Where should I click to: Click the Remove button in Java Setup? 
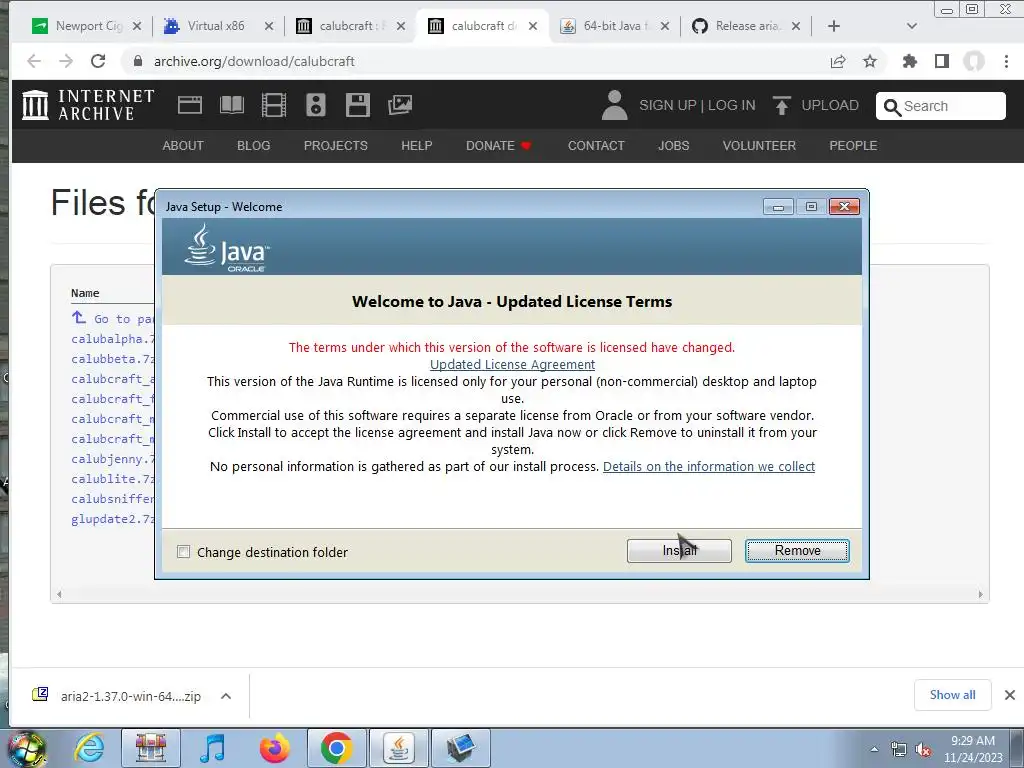click(x=797, y=551)
